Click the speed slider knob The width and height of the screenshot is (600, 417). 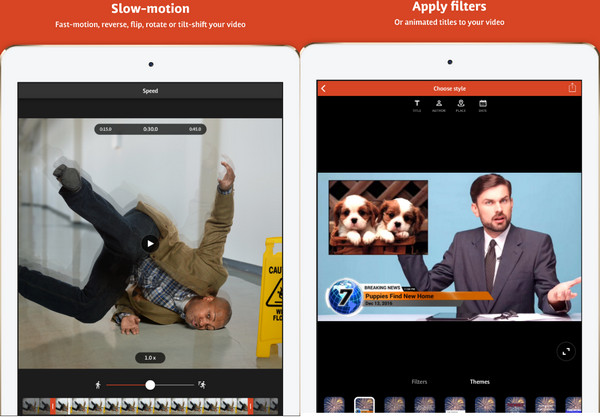[x=150, y=385]
